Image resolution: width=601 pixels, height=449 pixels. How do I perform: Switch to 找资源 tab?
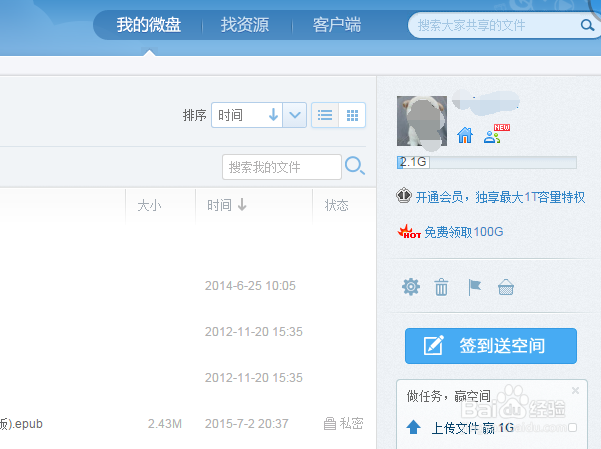245,25
